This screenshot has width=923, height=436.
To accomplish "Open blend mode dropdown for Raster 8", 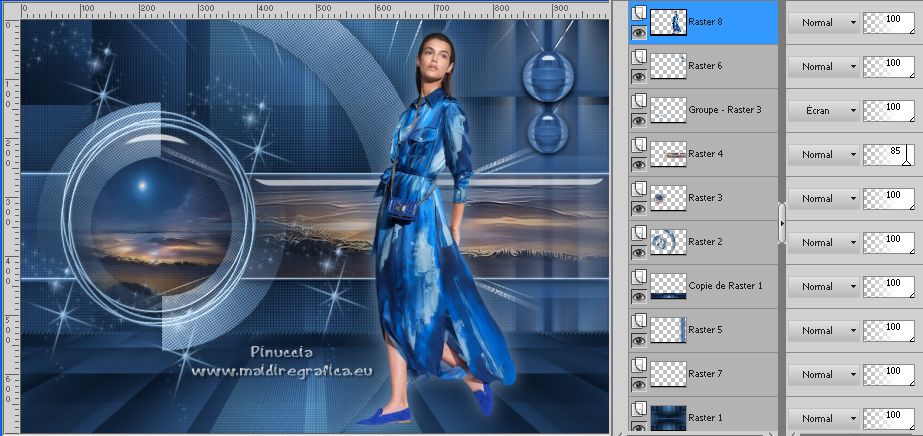I will click(x=823, y=23).
